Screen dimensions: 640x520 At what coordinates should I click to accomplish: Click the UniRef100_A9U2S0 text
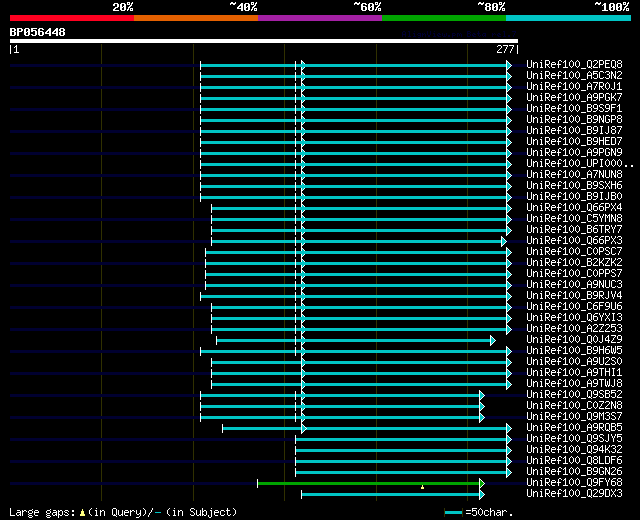tap(574, 362)
